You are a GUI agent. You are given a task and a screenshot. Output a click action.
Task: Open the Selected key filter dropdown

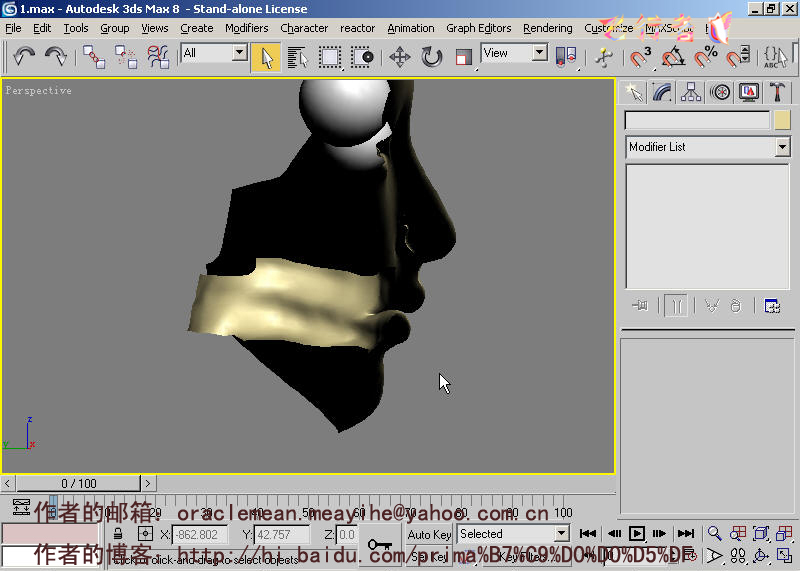[x=562, y=534]
